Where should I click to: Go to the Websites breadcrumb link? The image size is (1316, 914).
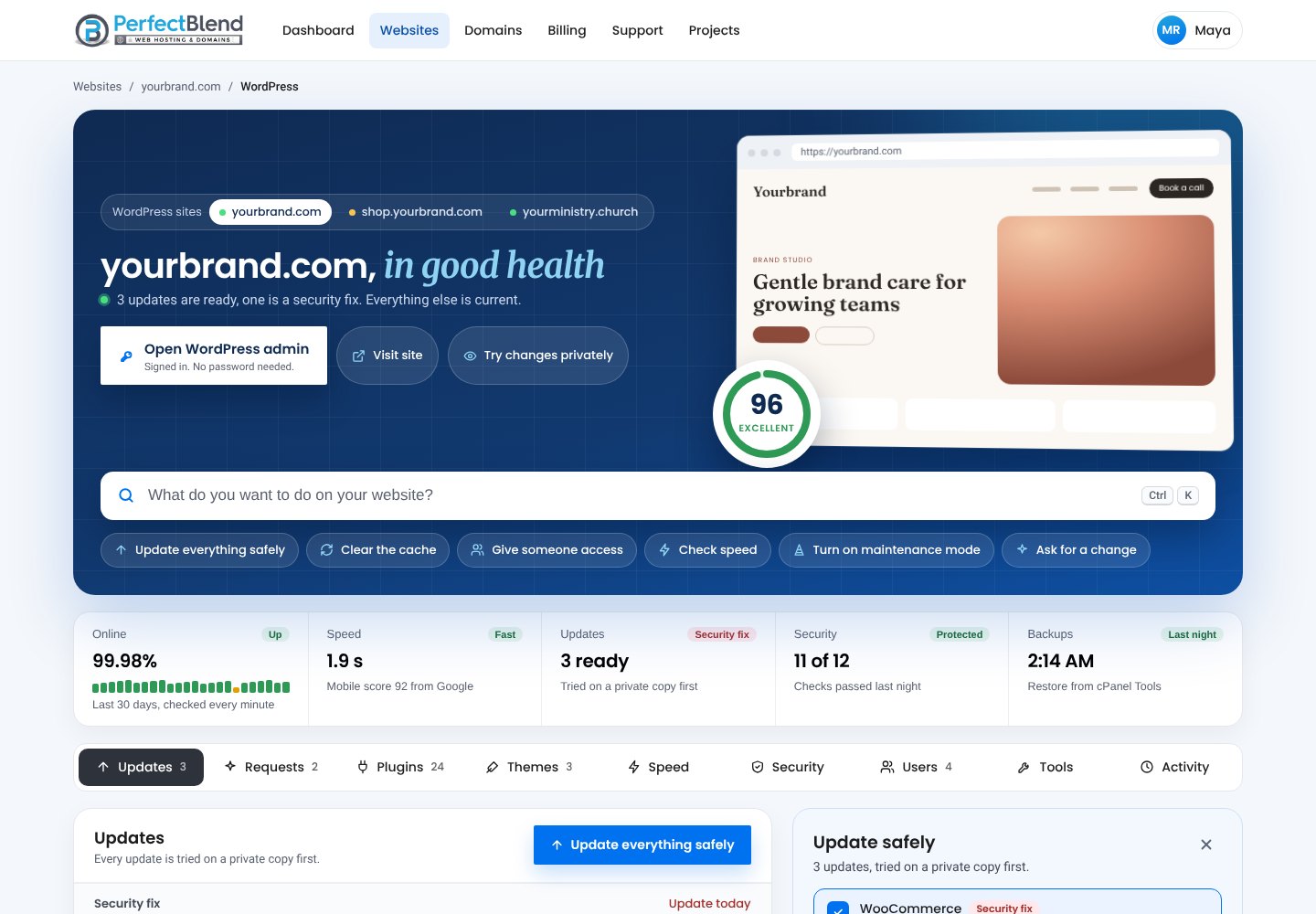tap(97, 87)
